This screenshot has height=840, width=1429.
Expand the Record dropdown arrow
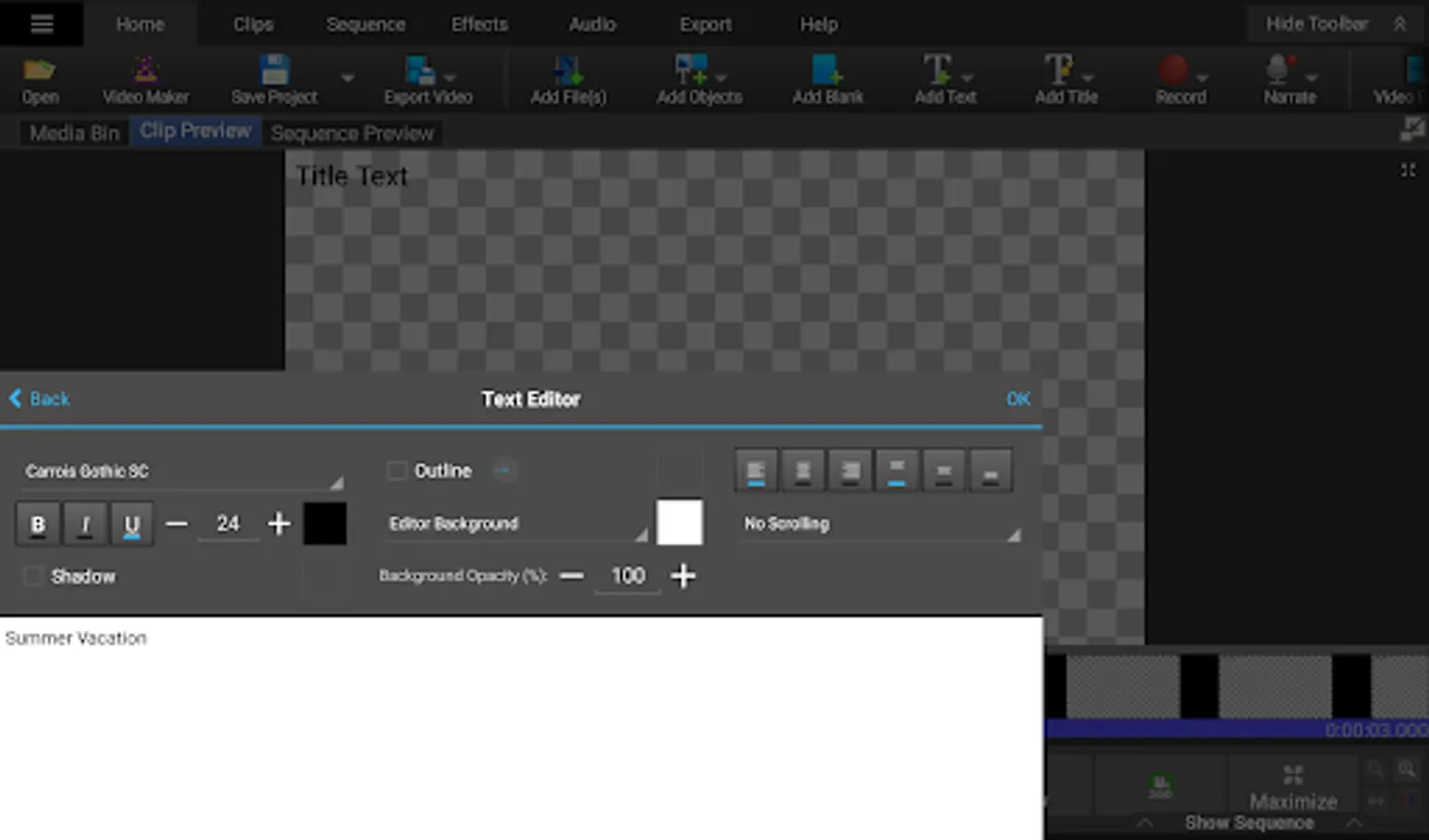(1202, 77)
